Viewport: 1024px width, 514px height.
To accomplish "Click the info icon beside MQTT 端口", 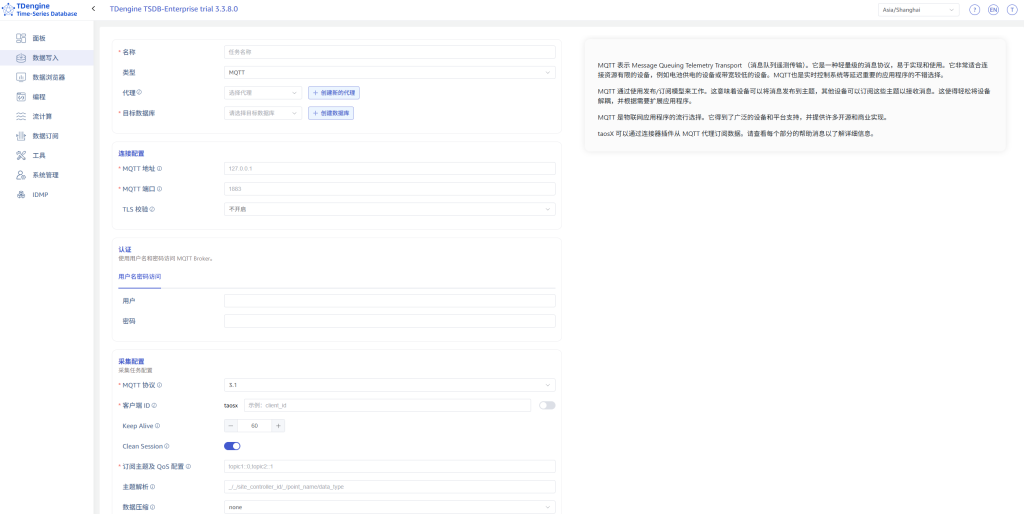I will (x=159, y=189).
